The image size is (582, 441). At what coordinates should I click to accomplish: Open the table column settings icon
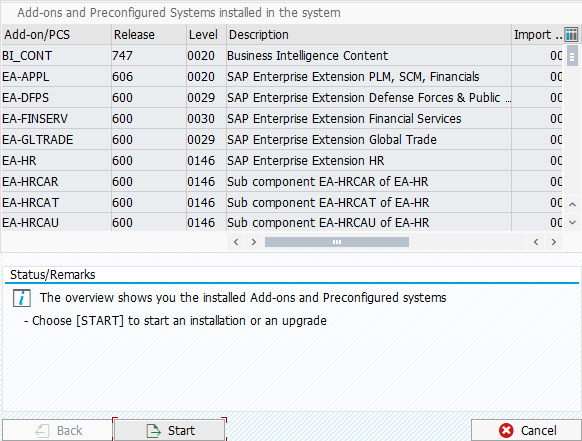point(571,35)
